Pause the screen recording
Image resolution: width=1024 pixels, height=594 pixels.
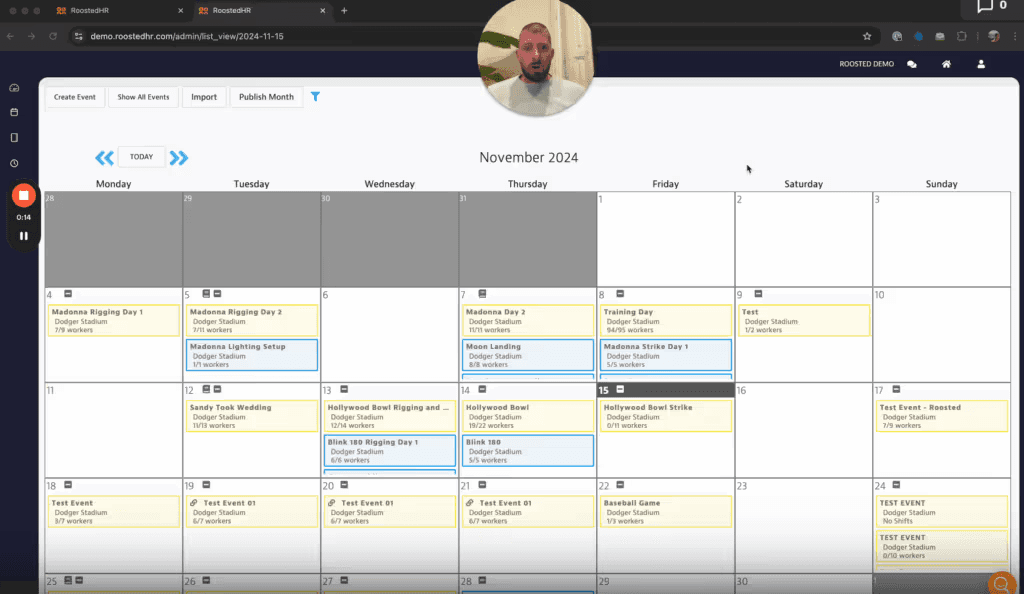(x=24, y=236)
